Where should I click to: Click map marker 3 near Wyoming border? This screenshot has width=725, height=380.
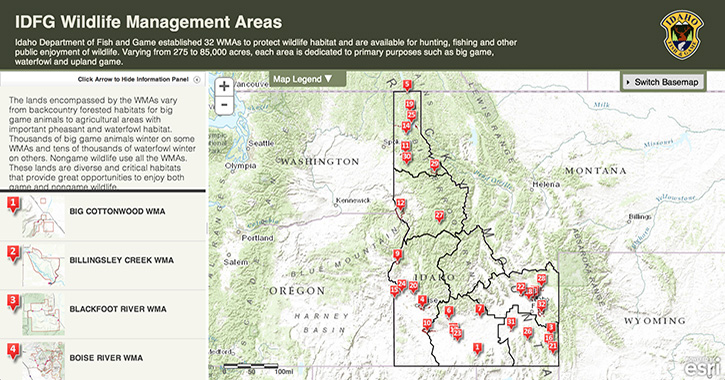coord(551,328)
